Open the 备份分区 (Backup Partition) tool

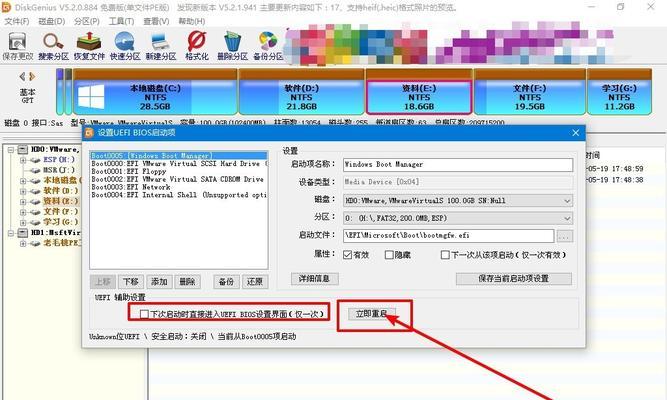click(268, 46)
